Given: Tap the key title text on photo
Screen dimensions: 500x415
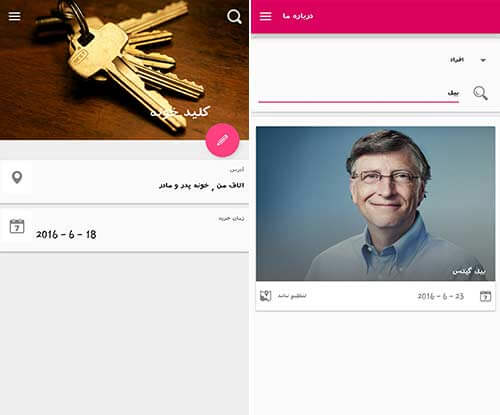Looking at the screenshot, I should pyautogui.click(x=180, y=112).
